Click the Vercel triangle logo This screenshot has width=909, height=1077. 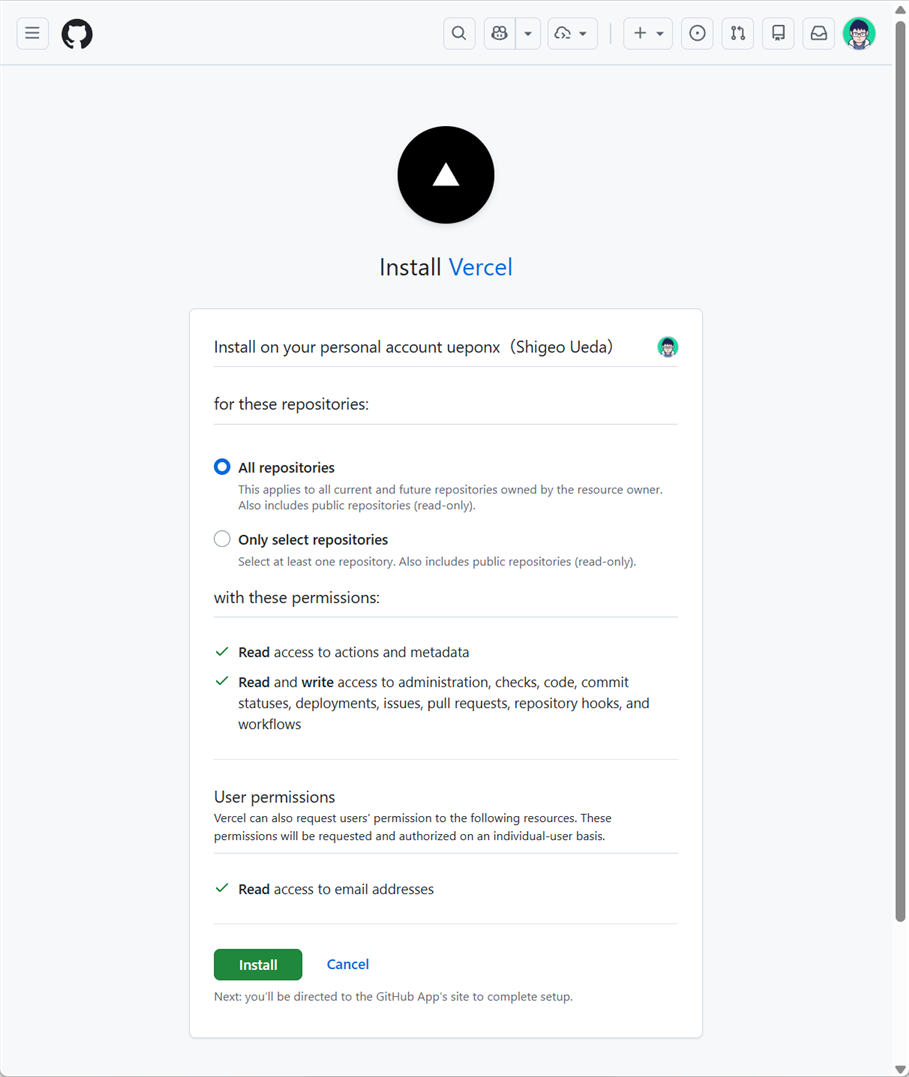(x=446, y=175)
